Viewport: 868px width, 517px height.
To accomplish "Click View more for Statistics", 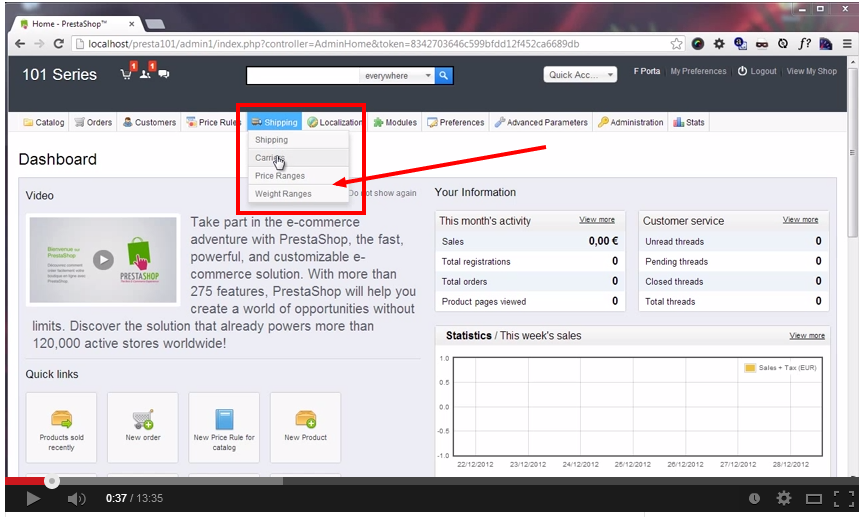I will [807, 335].
